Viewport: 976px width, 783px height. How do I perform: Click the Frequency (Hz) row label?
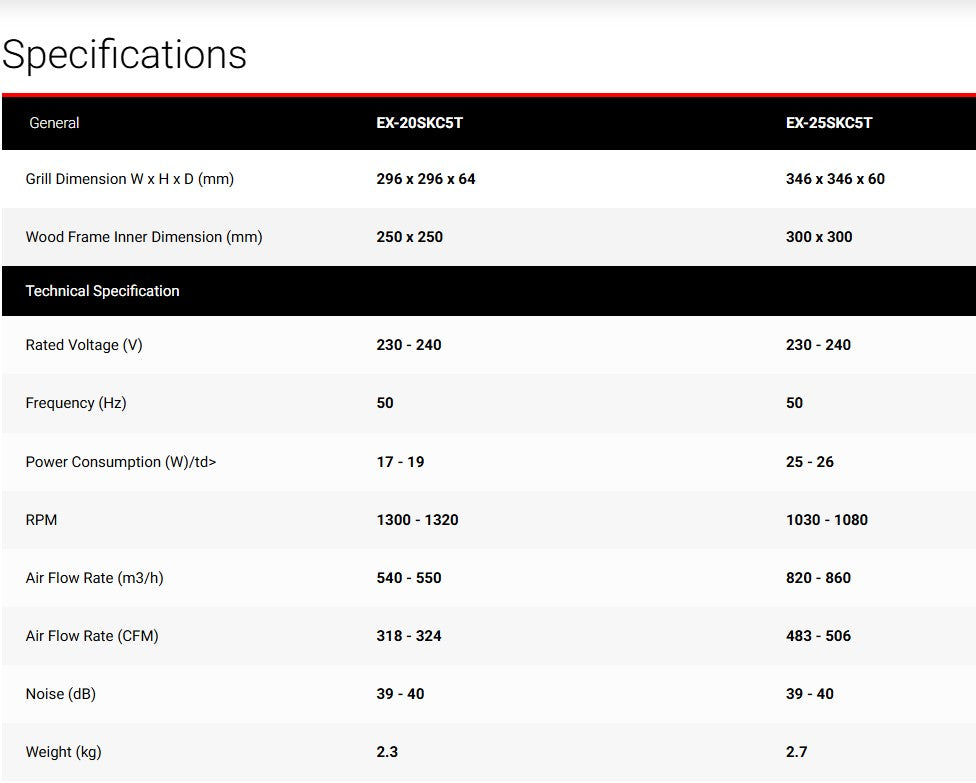tap(76, 403)
